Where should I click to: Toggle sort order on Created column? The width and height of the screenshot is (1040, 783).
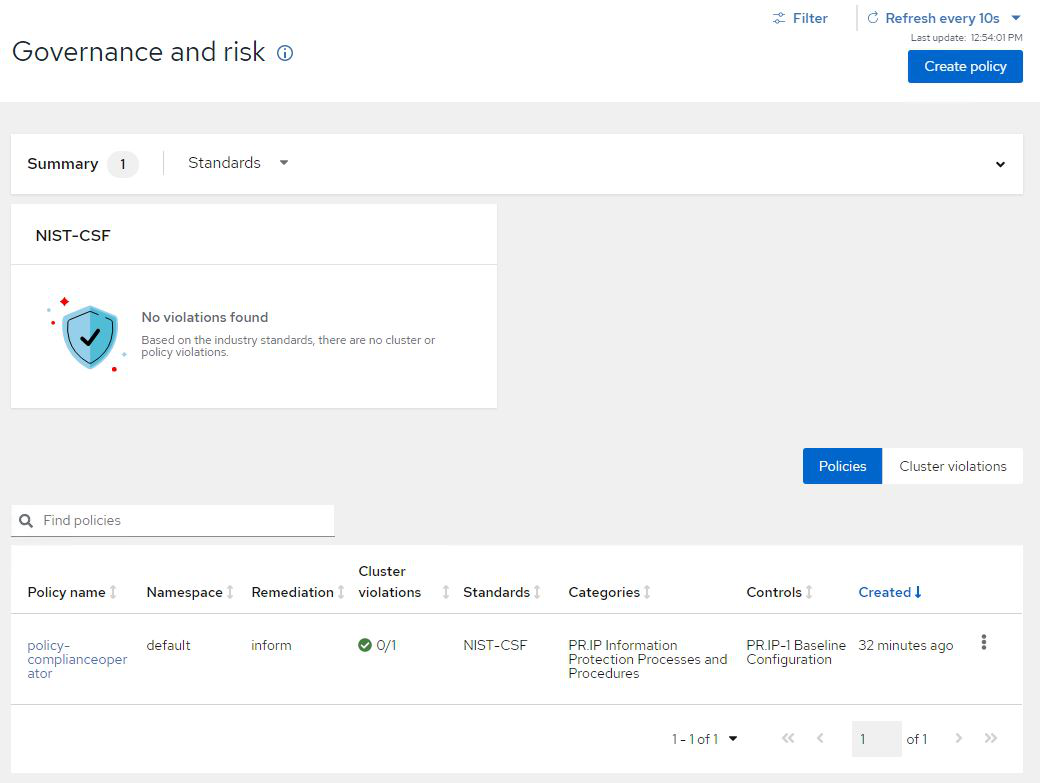889,592
